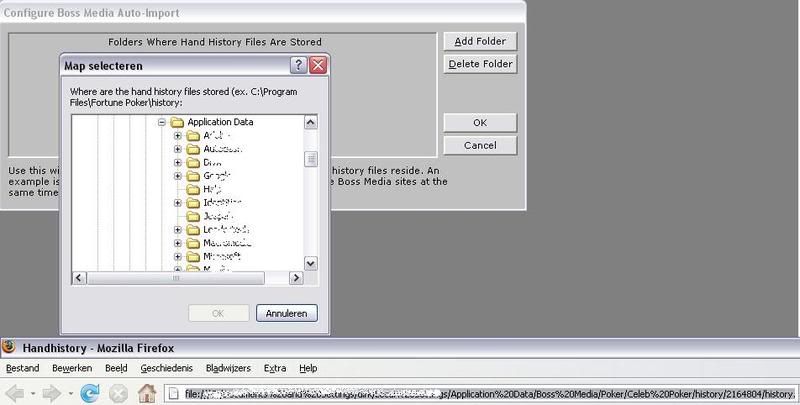
Task: Select the Application Data folder icon
Action: 177,122
